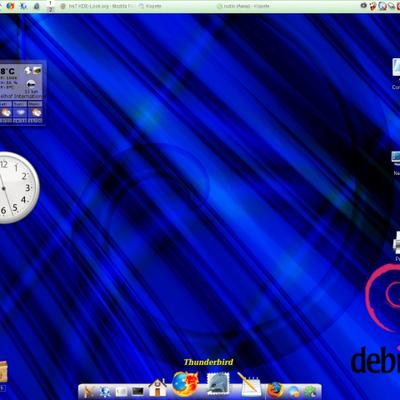Click the first forecast day icon in weather widget
The image size is (400, 400).
tap(6, 112)
